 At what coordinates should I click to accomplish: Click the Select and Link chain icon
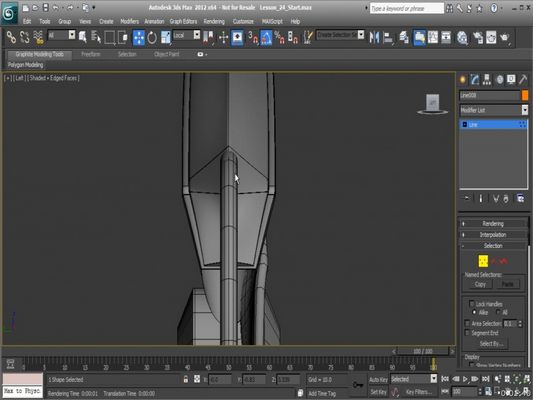point(11,37)
